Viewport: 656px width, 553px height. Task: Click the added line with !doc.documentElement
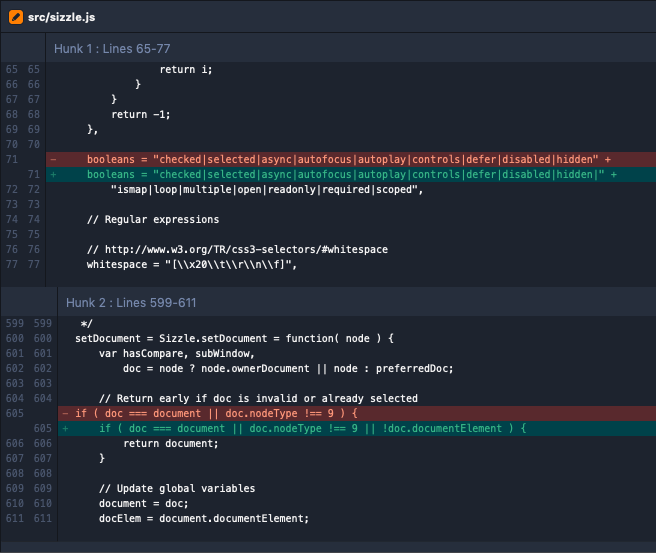[357, 428]
